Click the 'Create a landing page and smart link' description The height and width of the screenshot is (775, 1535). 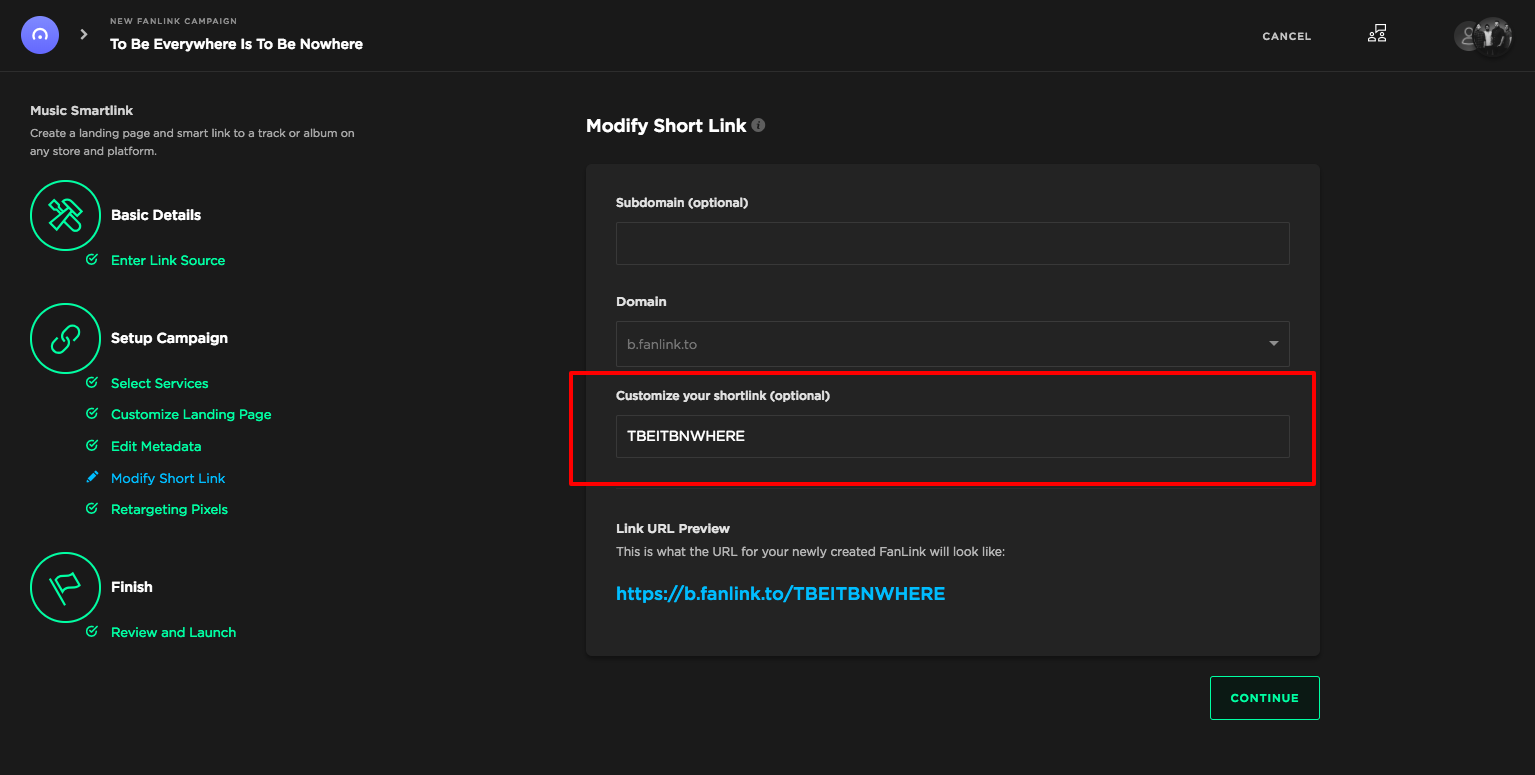192,142
